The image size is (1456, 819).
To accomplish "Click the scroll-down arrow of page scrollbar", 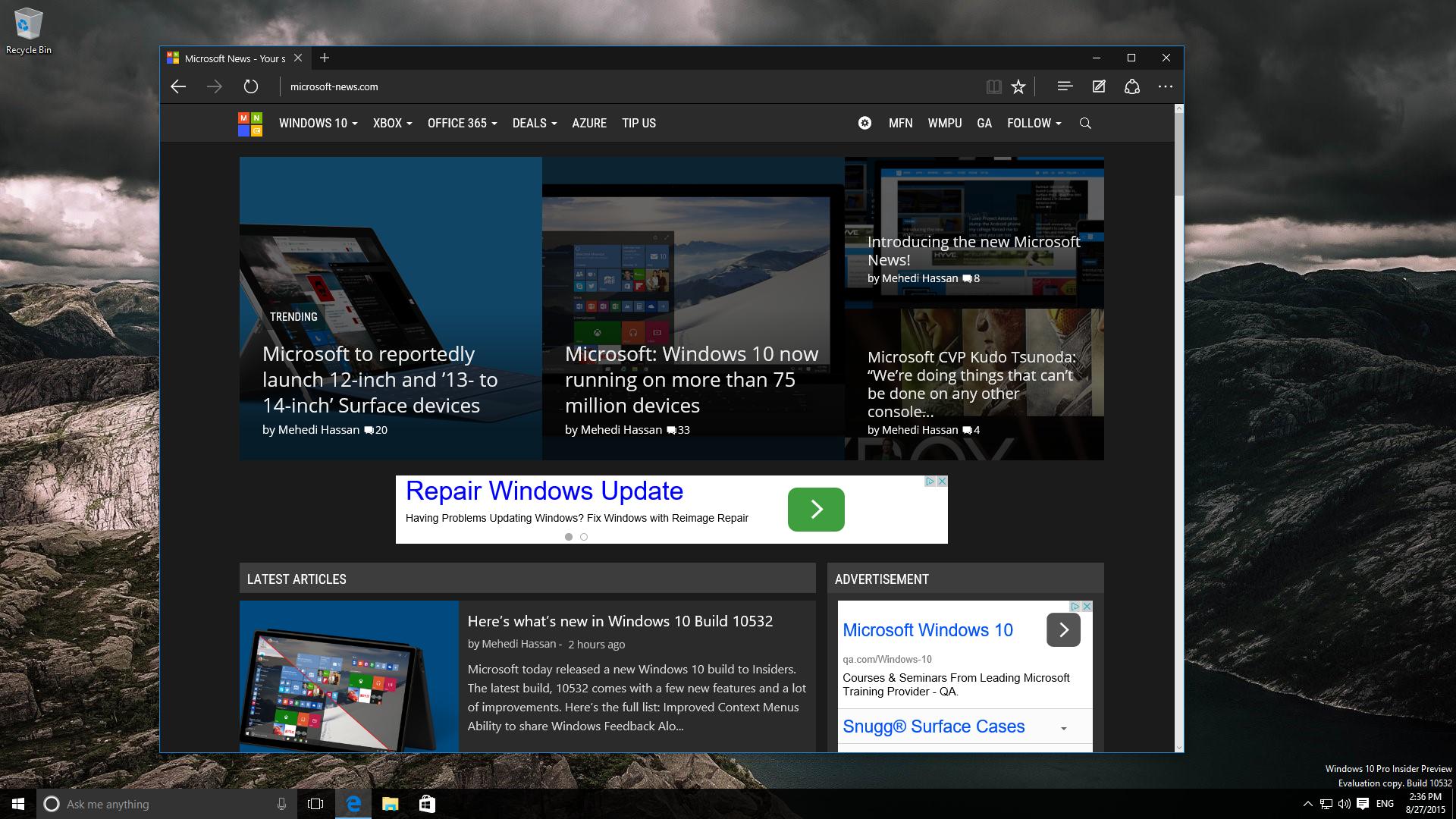I will [x=1178, y=748].
